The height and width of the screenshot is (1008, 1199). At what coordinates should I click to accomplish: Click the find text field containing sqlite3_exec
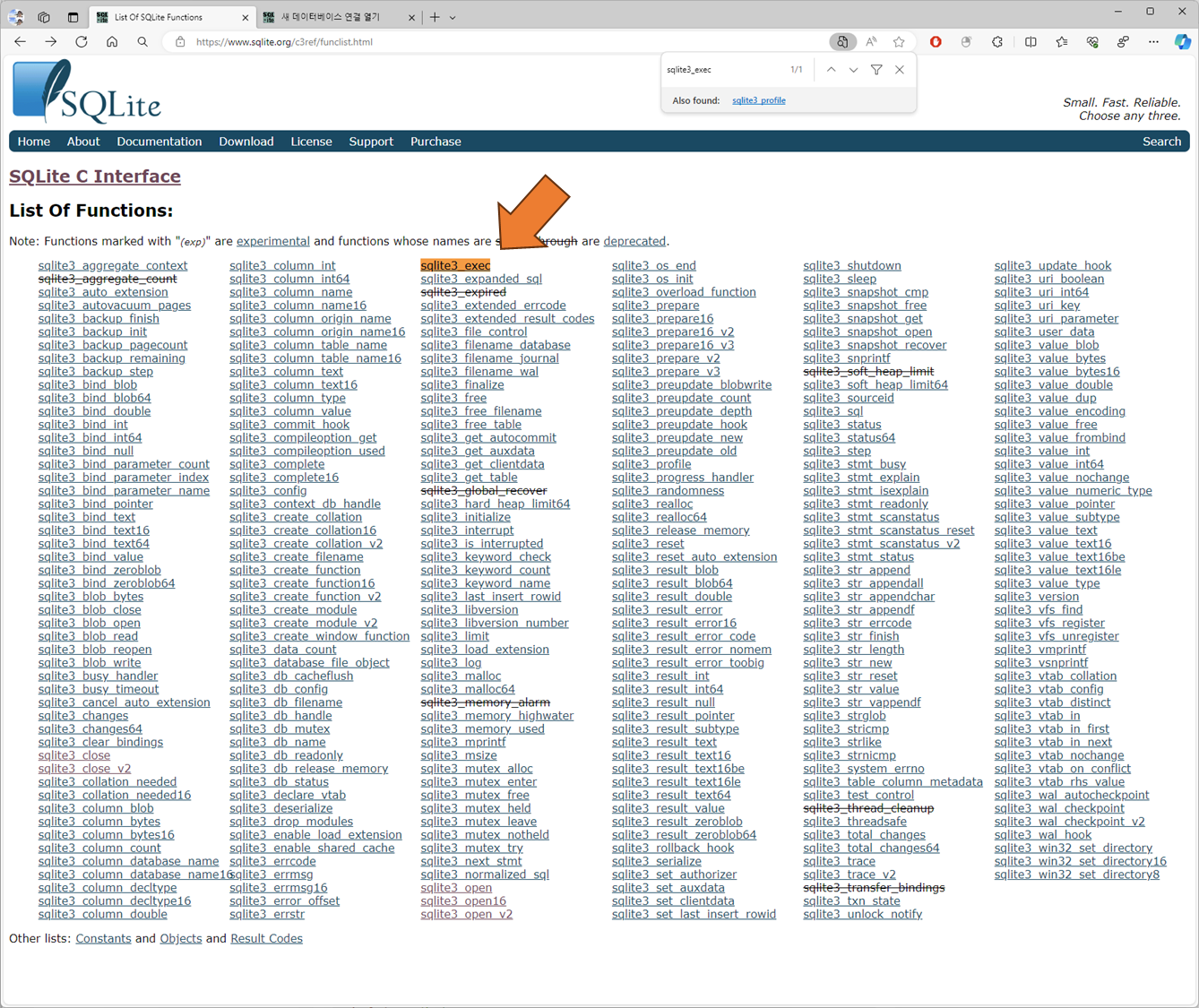pyautogui.click(x=722, y=70)
